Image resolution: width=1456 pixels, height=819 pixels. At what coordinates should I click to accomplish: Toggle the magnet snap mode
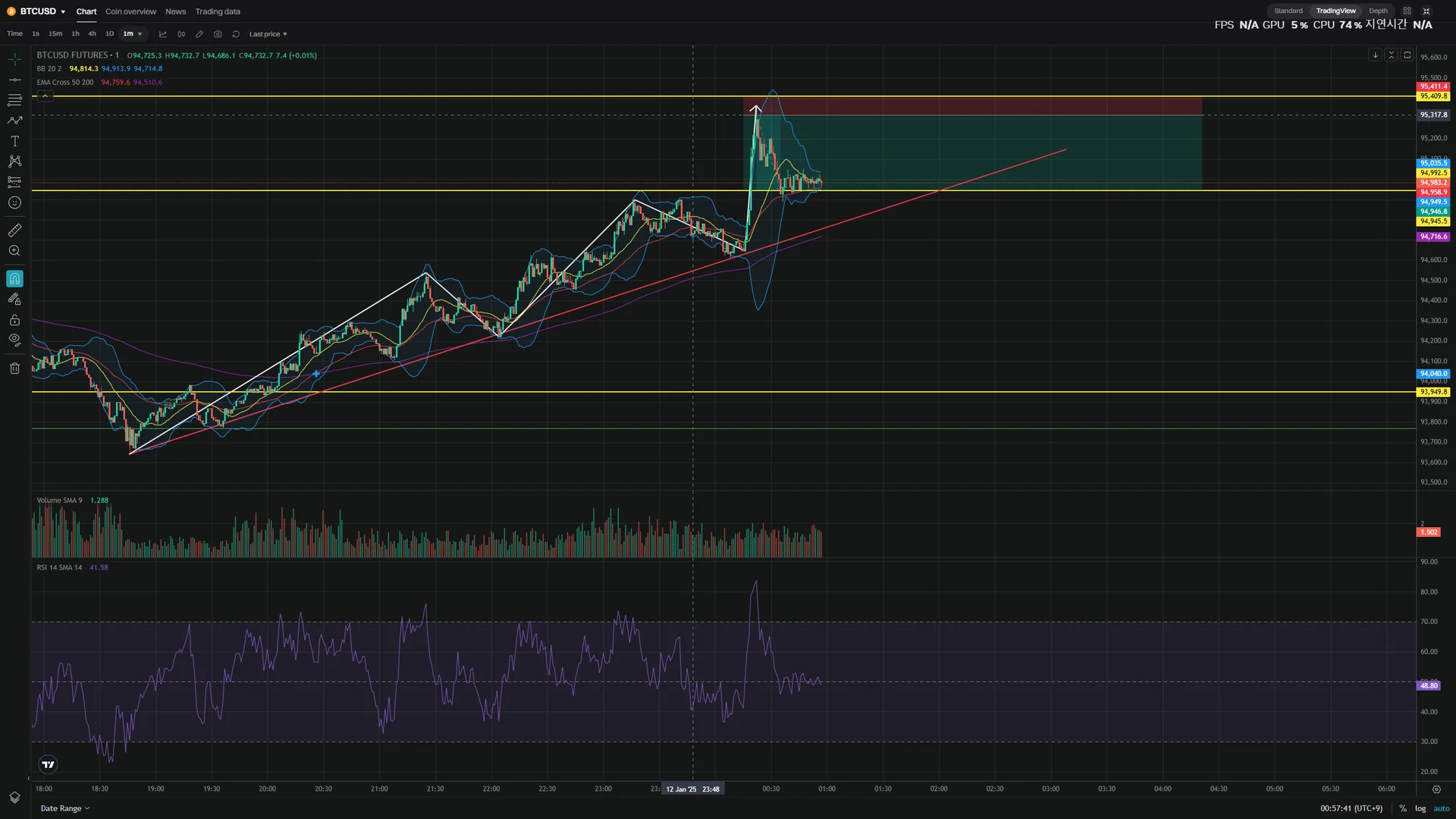coord(14,279)
